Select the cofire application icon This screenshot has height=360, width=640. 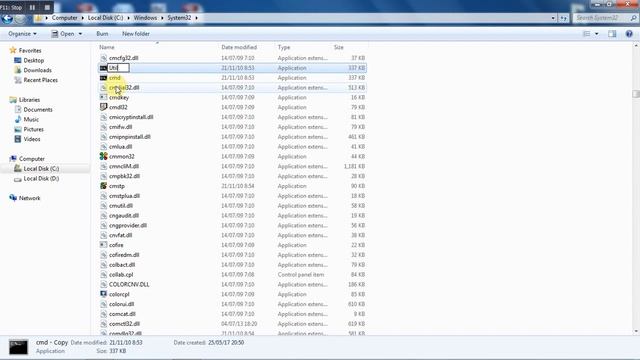(103, 245)
